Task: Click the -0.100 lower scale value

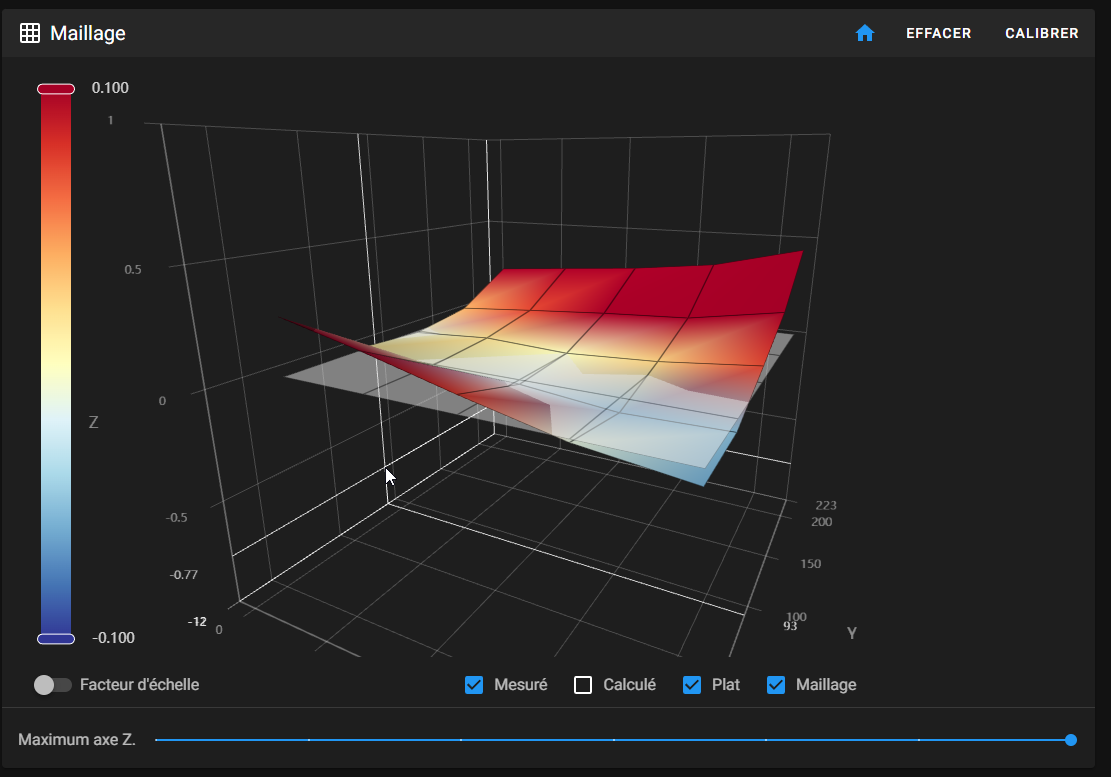Action: pos(112,638)
